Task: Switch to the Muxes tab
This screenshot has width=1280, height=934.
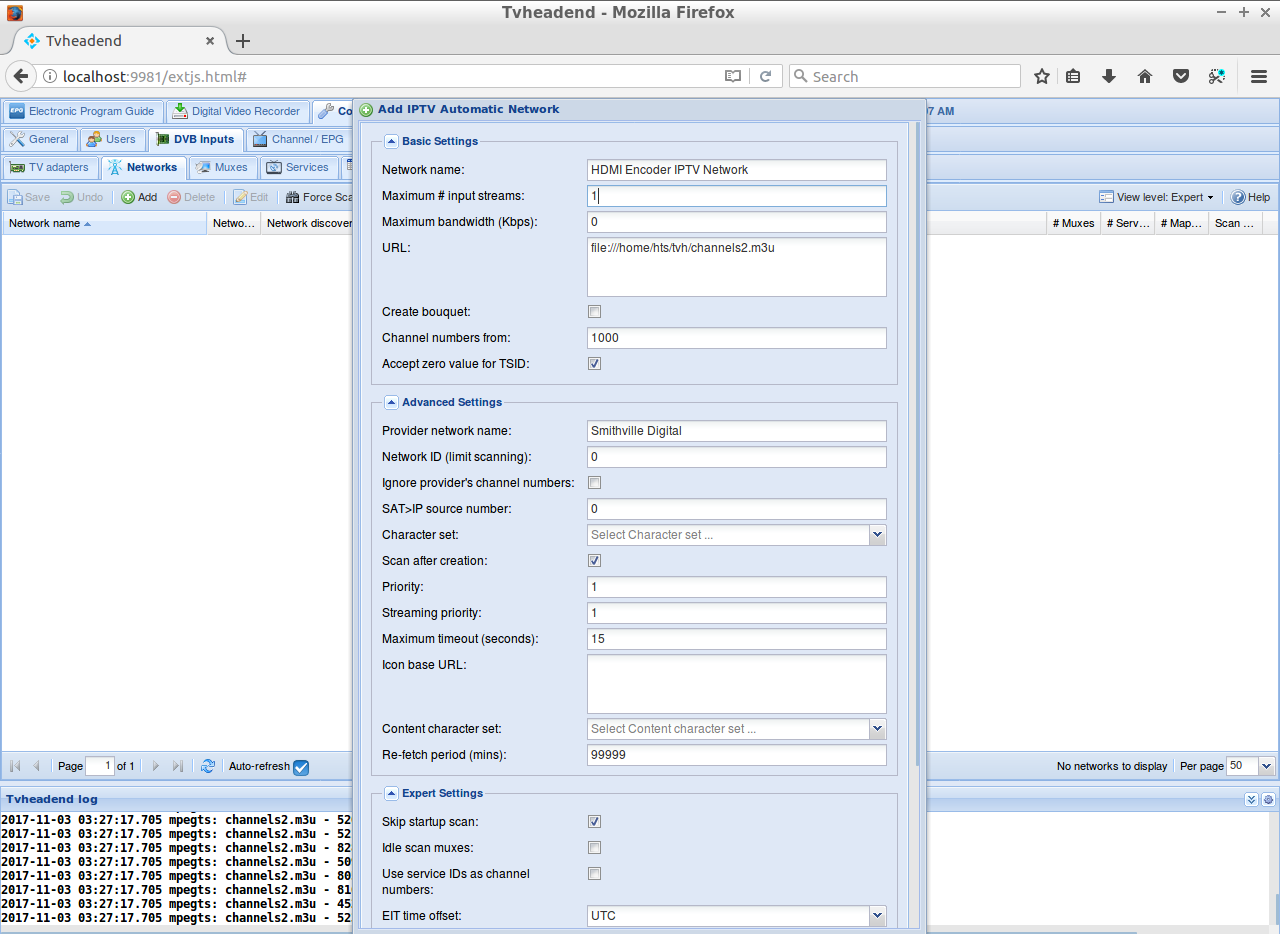Action: 222,167
